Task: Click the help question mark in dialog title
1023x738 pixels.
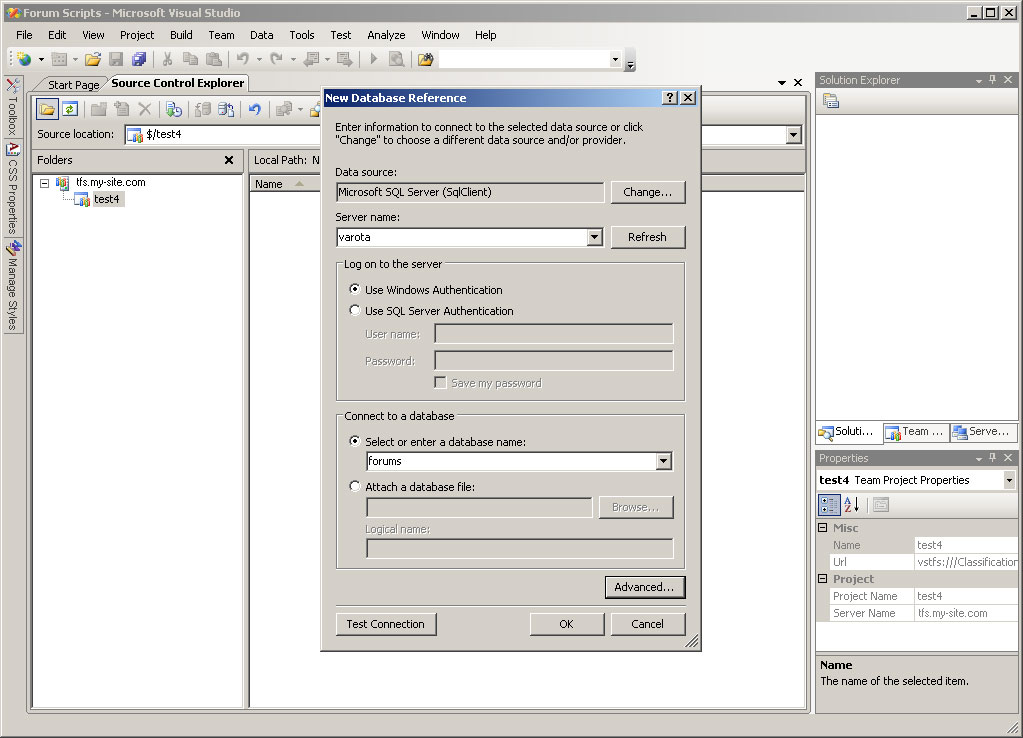Action: click(x=669, y=98)
